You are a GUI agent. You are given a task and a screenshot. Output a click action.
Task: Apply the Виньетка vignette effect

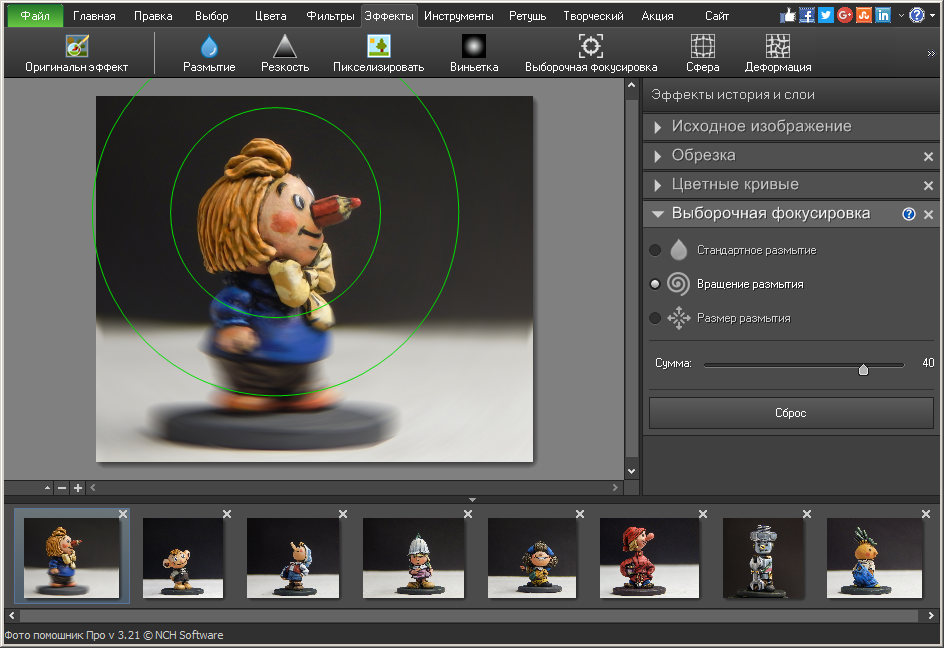point(473,47)
